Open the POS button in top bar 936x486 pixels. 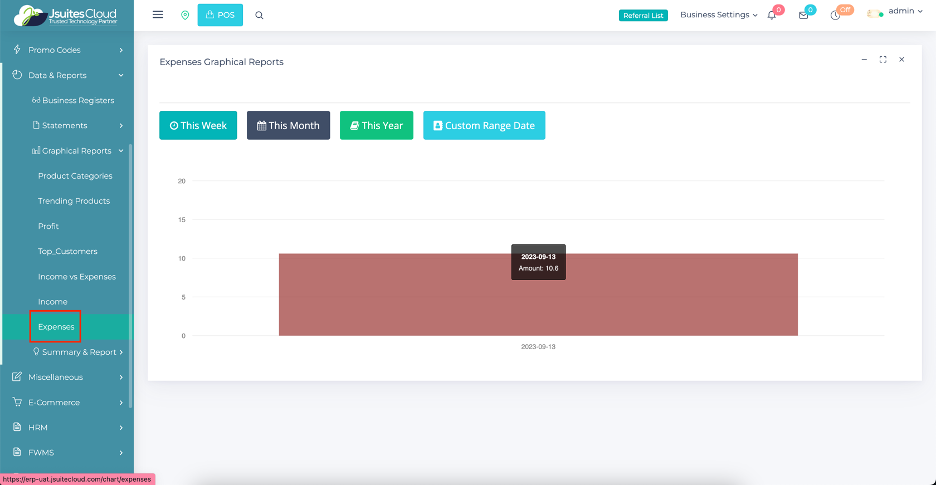(x=220, y=15)
